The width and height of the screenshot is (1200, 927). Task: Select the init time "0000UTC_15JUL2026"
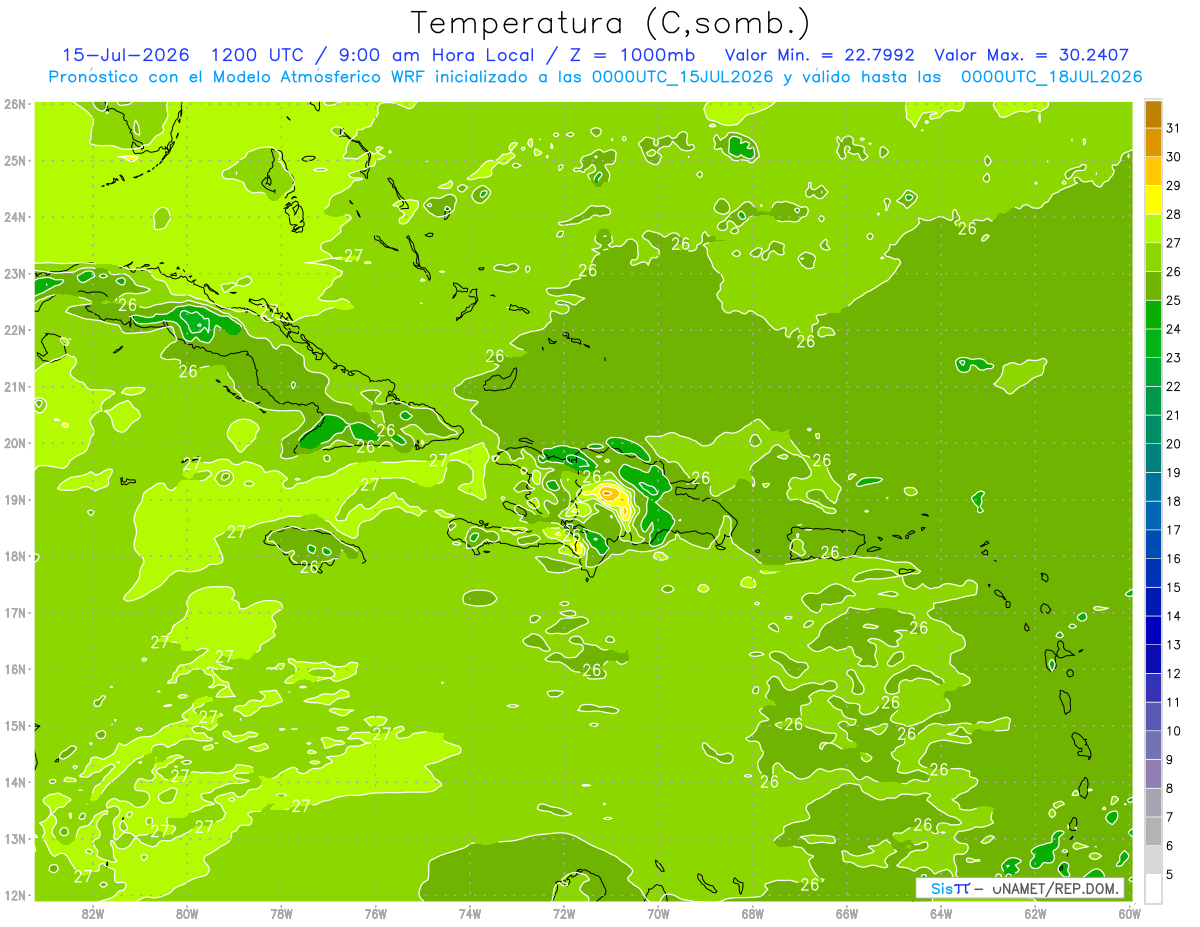click(682, 77)
